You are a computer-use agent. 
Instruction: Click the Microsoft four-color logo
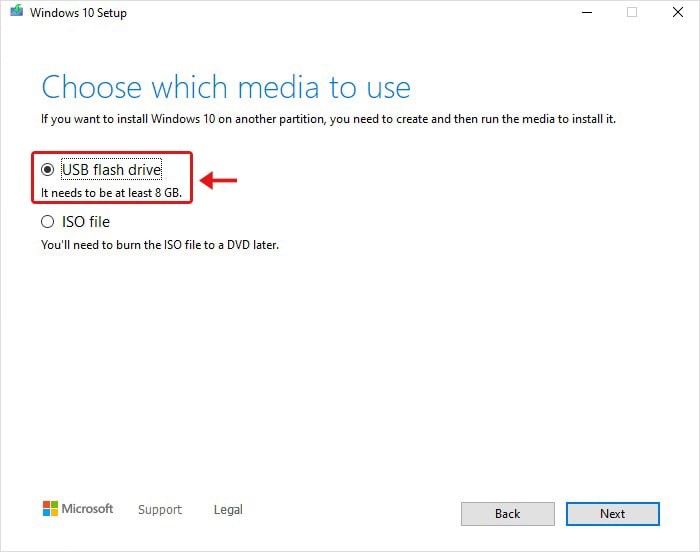[x=50, y=509]
